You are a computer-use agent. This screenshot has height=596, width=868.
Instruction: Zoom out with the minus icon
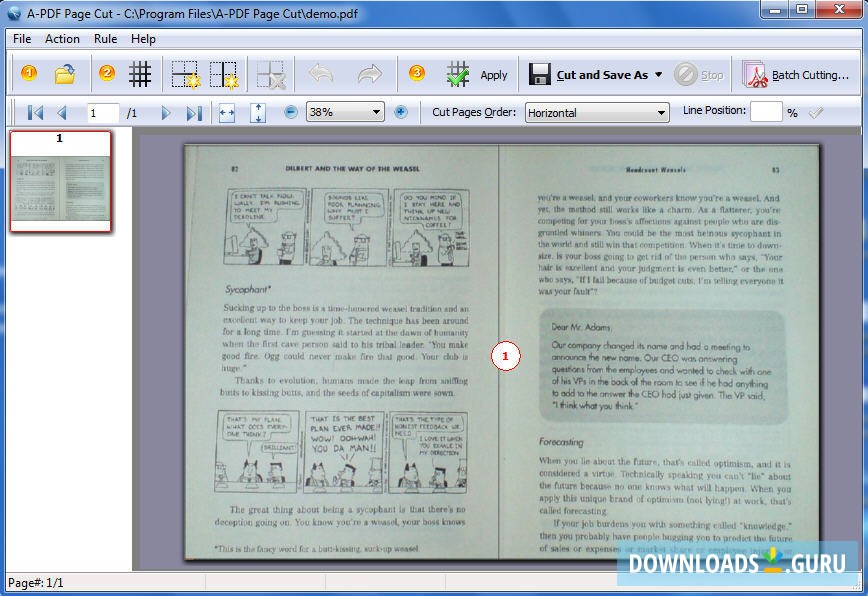pyautogui.click(x=291, y=112)
